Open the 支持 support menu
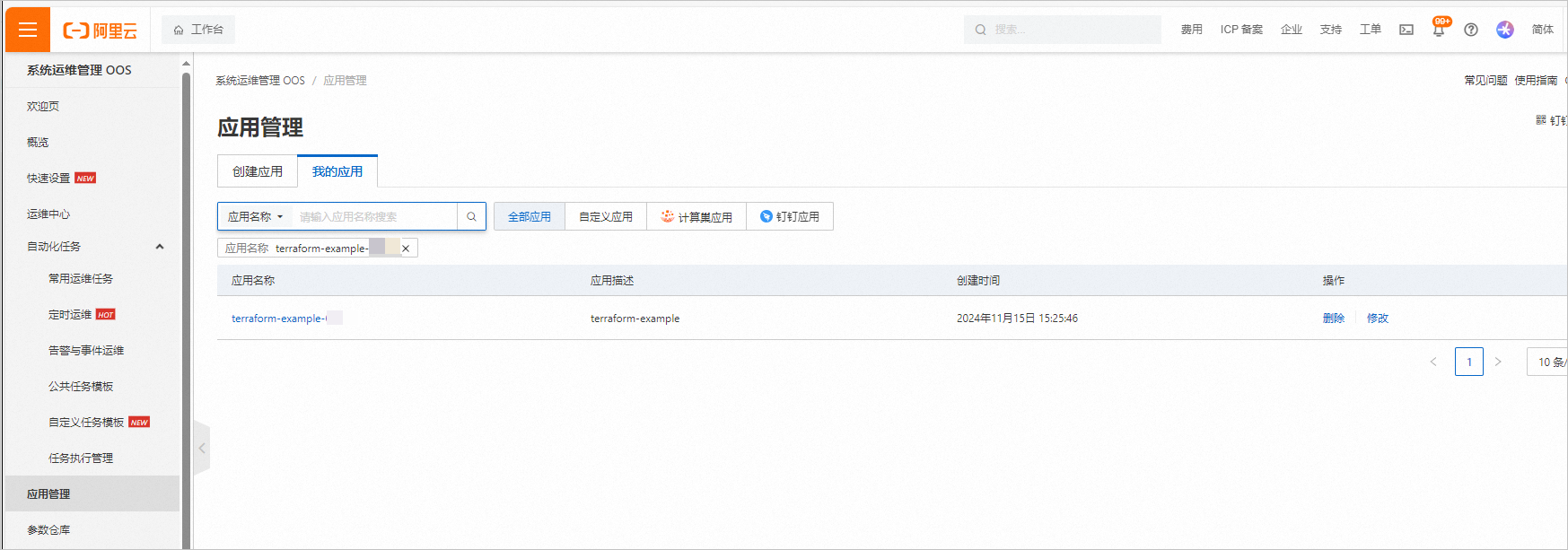Image resolution: width=1568 pixels, height=550 pixels. pos(1331,30)
